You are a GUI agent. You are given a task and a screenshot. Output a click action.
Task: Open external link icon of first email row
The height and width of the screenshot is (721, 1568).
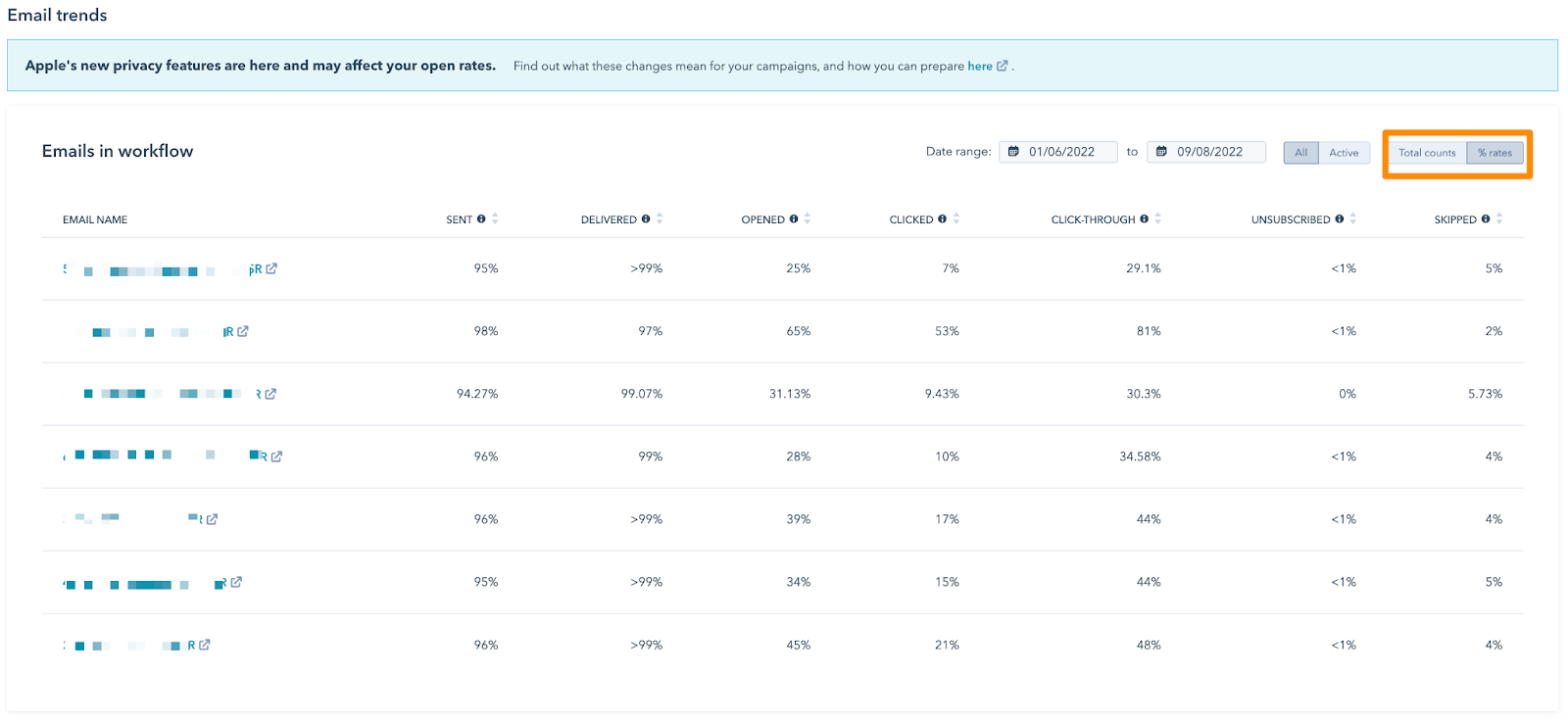pos(271,268)
